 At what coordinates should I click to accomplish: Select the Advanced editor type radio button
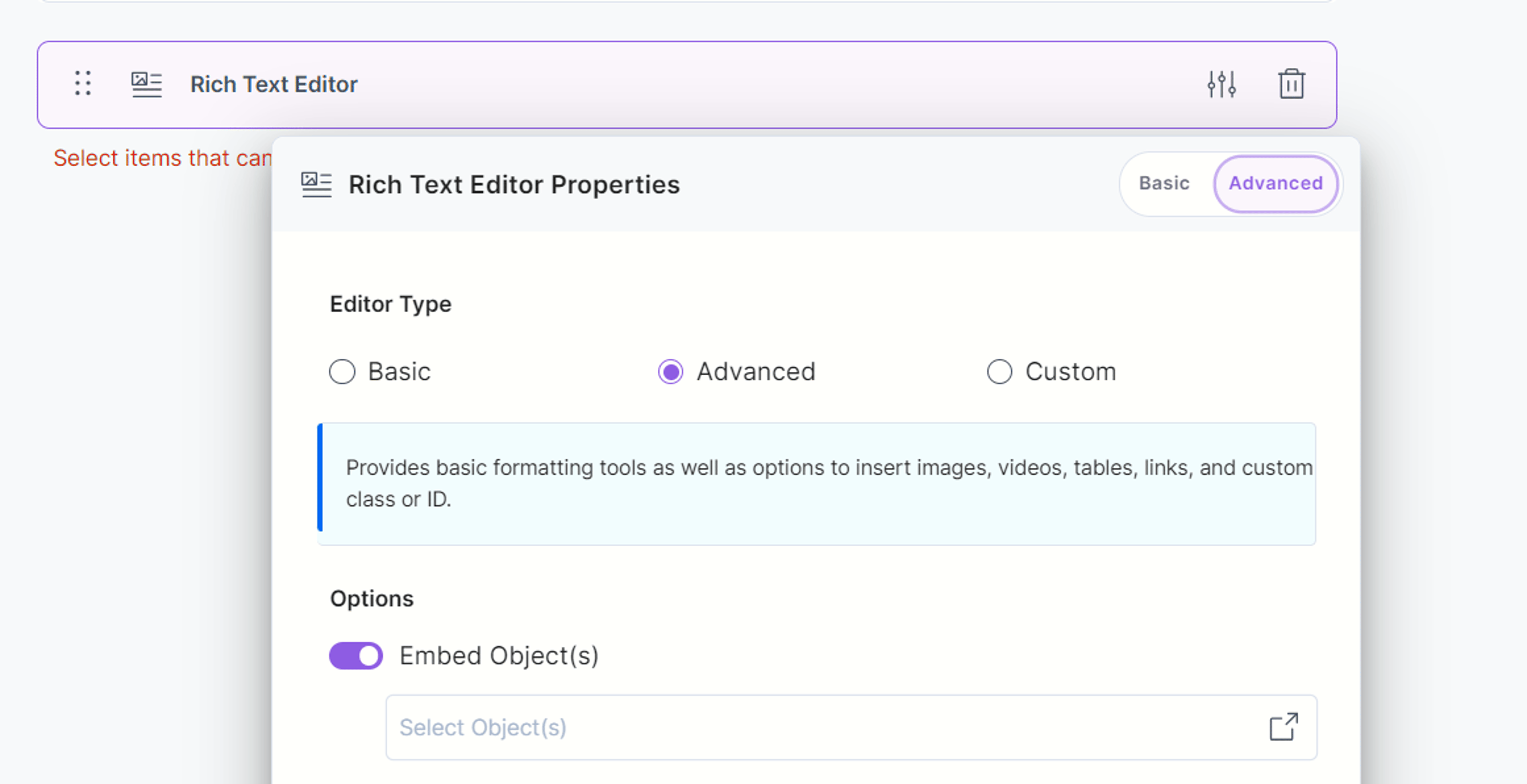point(670,372)
